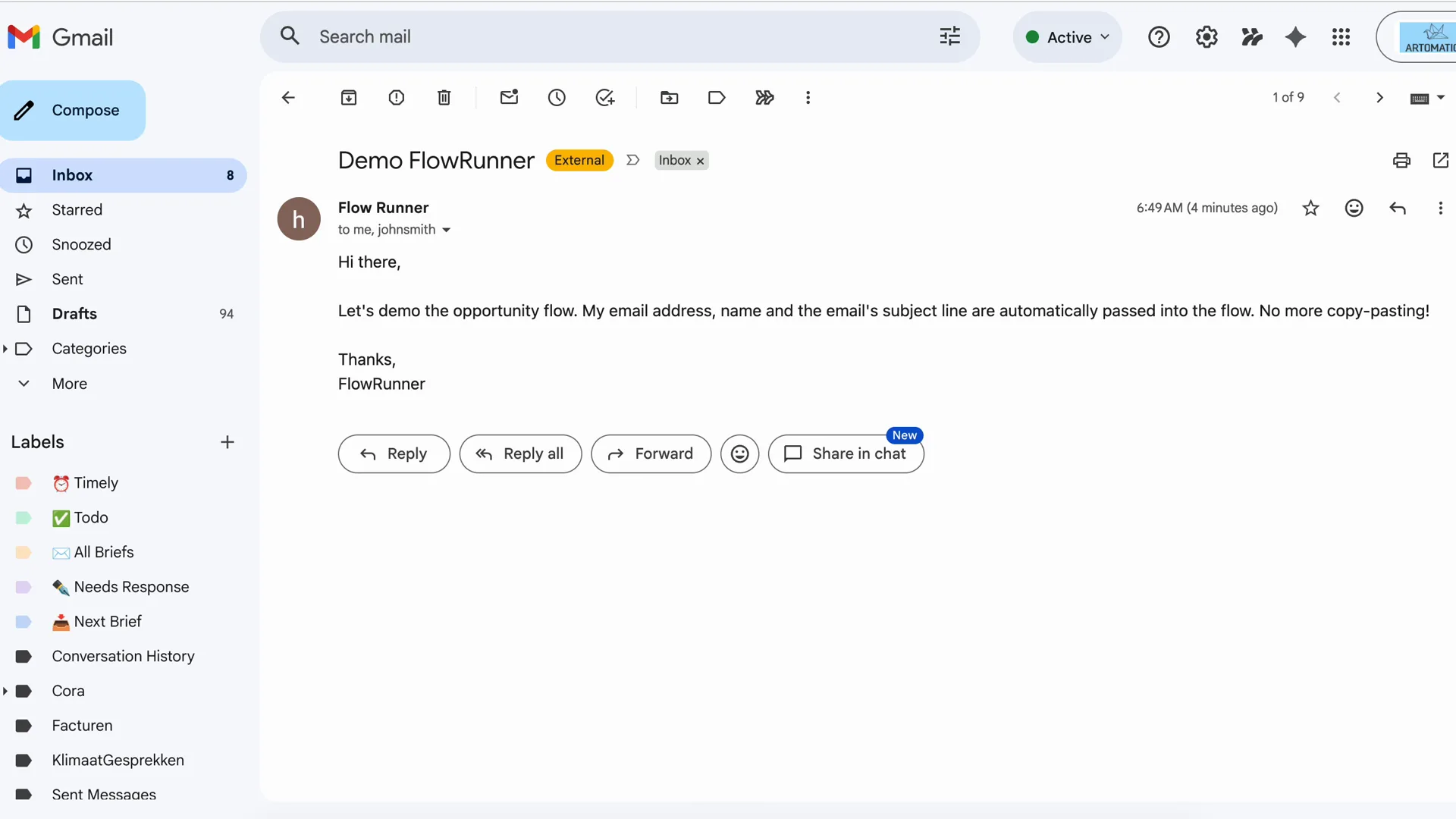Show search options filter icon

[950, 36]
